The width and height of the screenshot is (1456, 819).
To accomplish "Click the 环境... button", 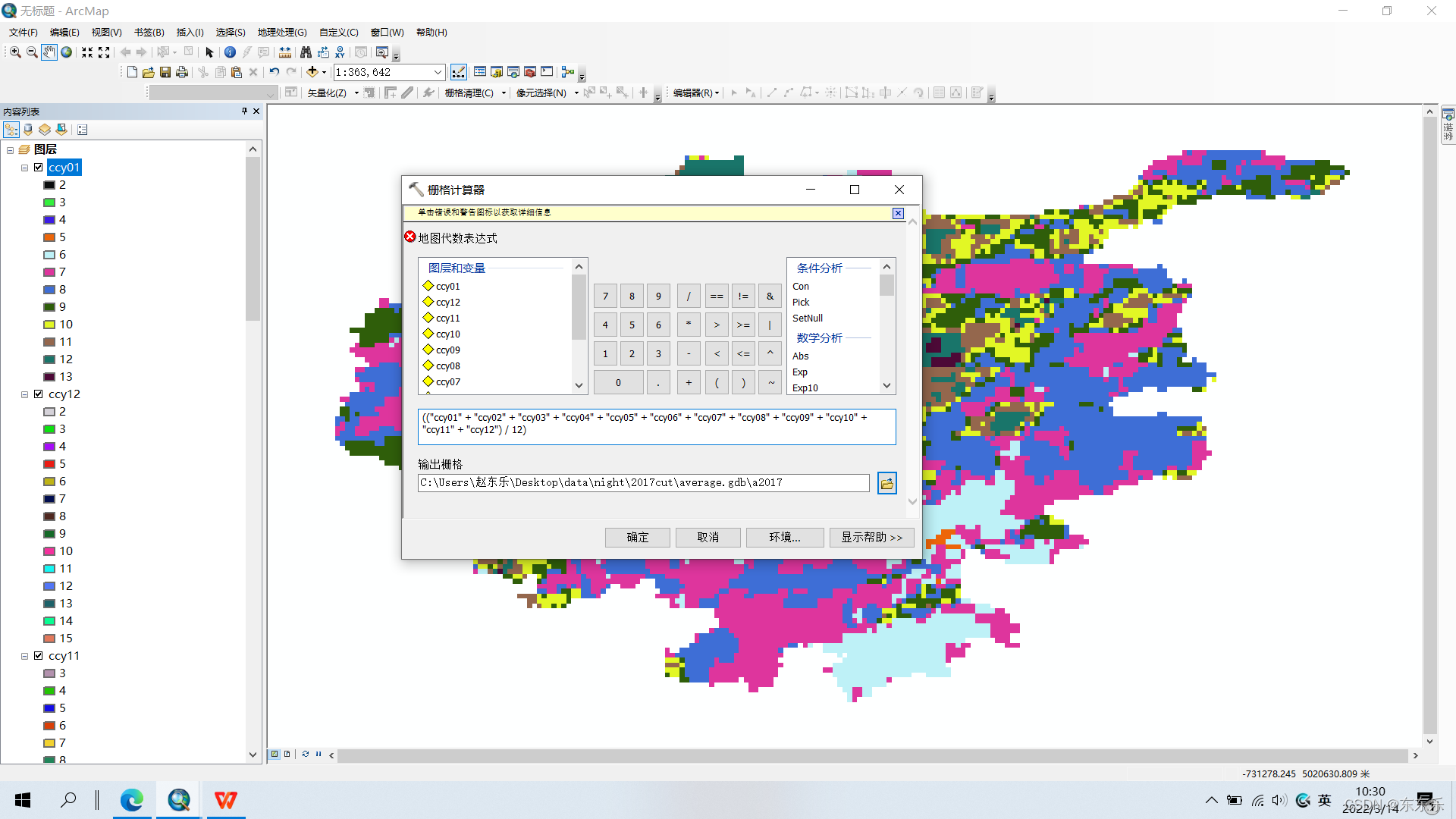I will point(784,537).
